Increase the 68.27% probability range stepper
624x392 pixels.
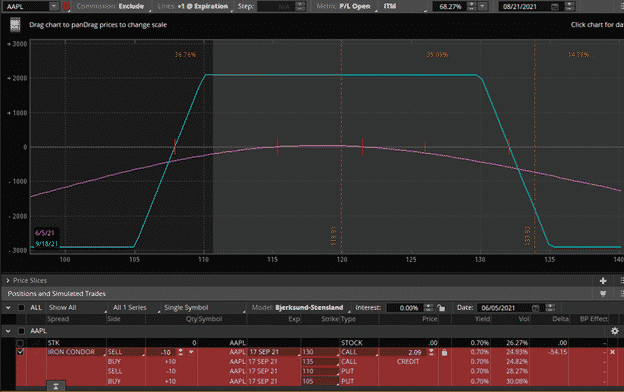pyautogui.click(x=471, y=4)
